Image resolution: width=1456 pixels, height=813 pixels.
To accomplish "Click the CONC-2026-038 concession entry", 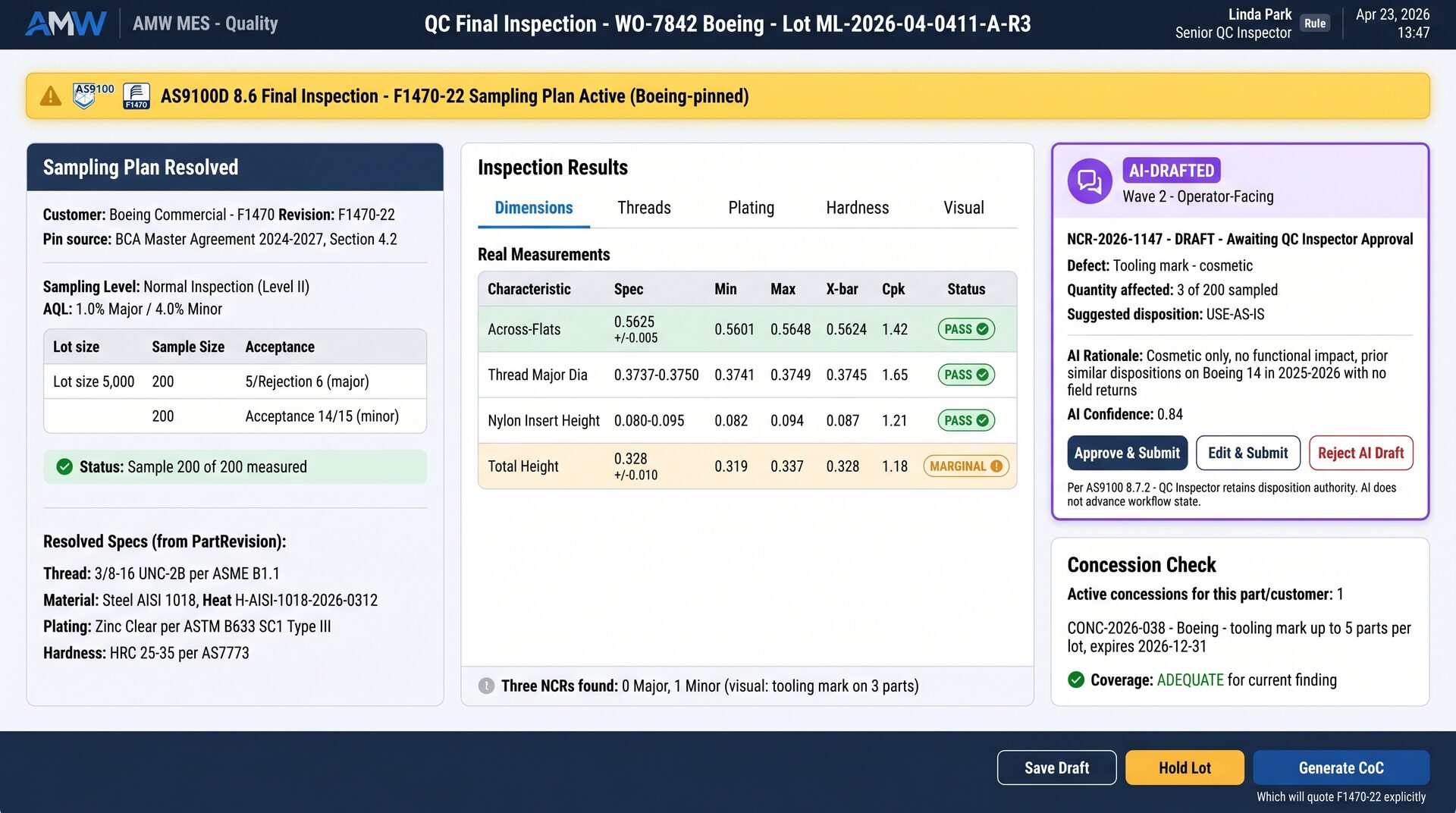I will tap(1239, 637).
